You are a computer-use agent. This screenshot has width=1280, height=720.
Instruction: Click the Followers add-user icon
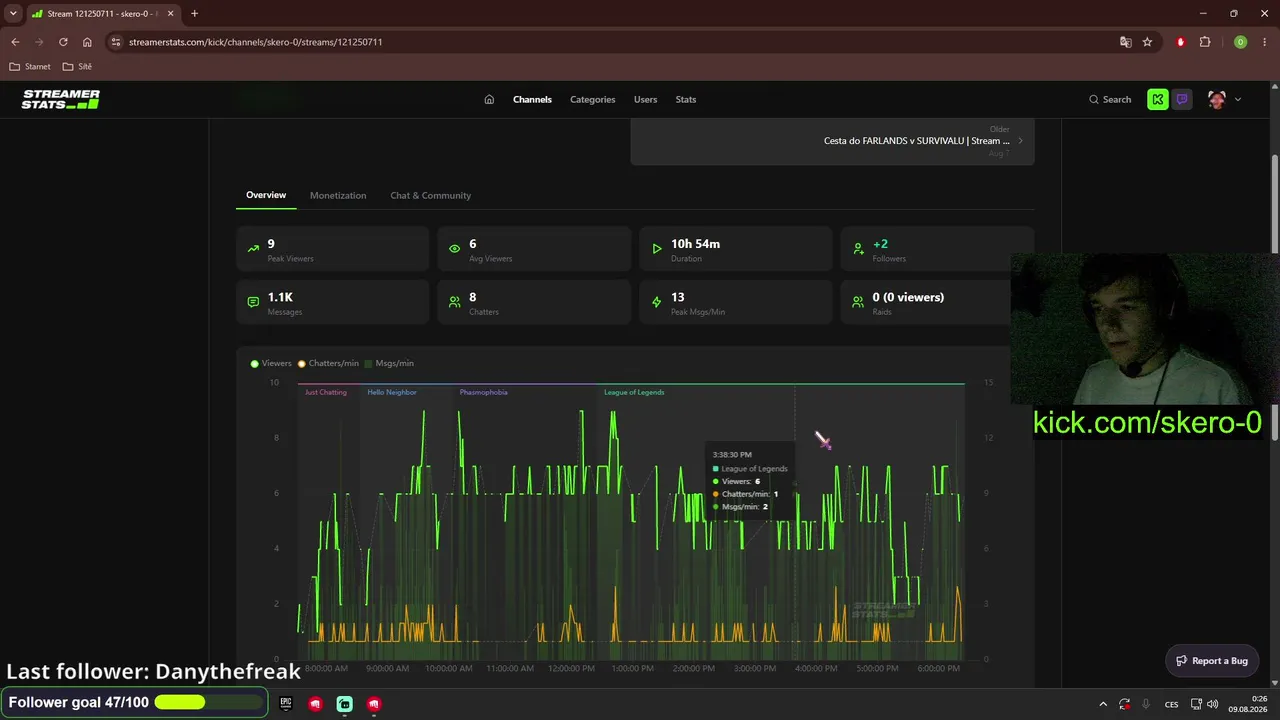coord(858,249)
